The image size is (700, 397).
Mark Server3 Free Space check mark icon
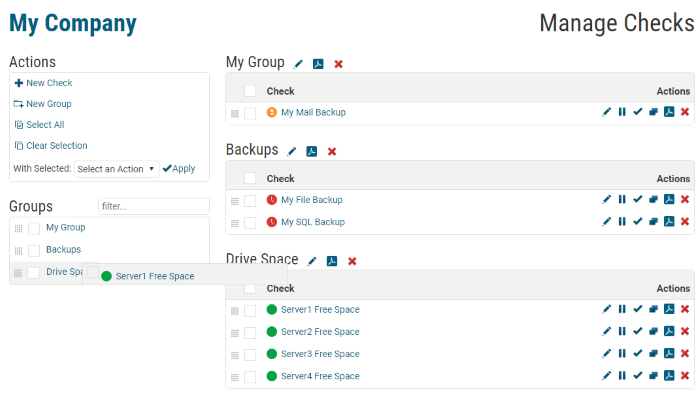638,354
